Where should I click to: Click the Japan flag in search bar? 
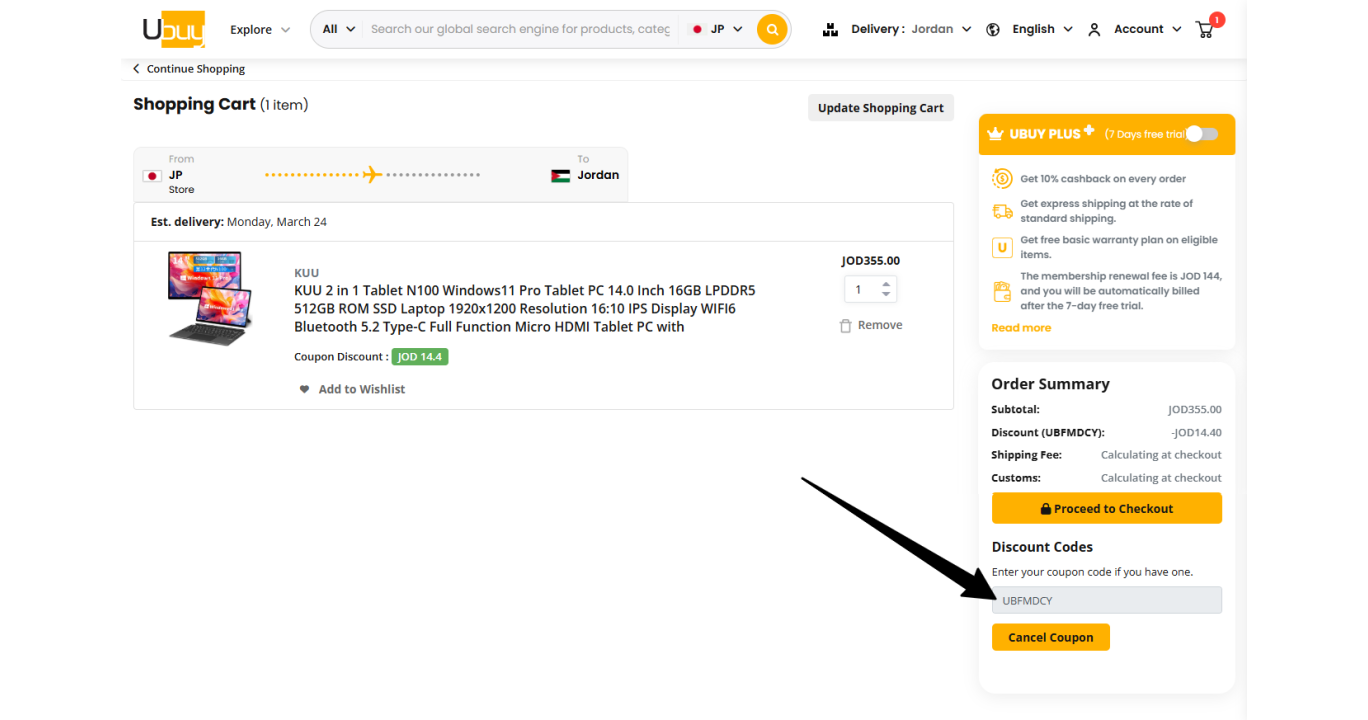pos(697,29)
